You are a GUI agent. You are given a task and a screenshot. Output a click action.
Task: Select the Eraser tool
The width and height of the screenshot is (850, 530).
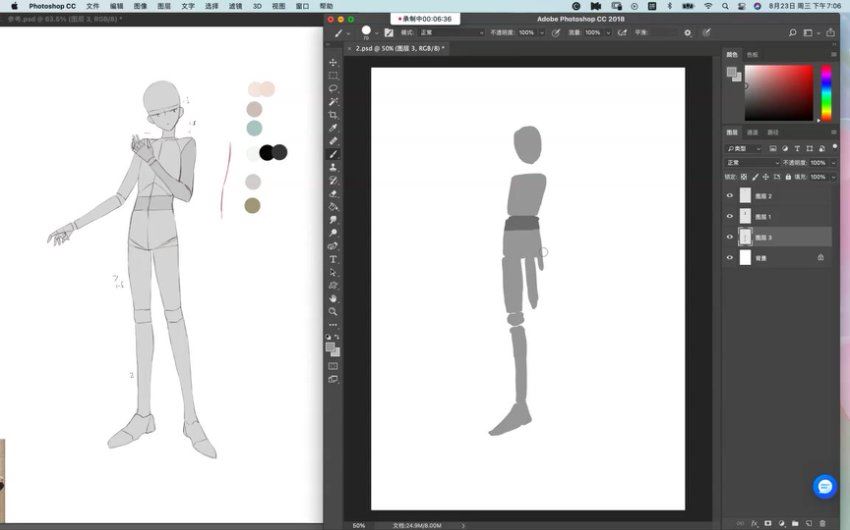point(333,193)
